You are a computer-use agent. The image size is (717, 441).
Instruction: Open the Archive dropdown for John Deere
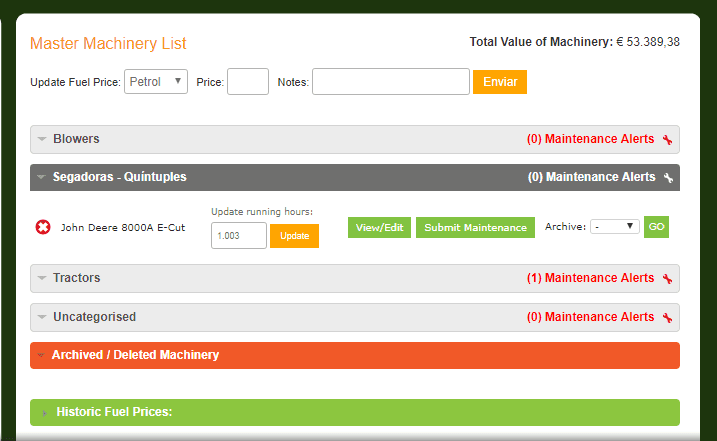pos(615,226)
